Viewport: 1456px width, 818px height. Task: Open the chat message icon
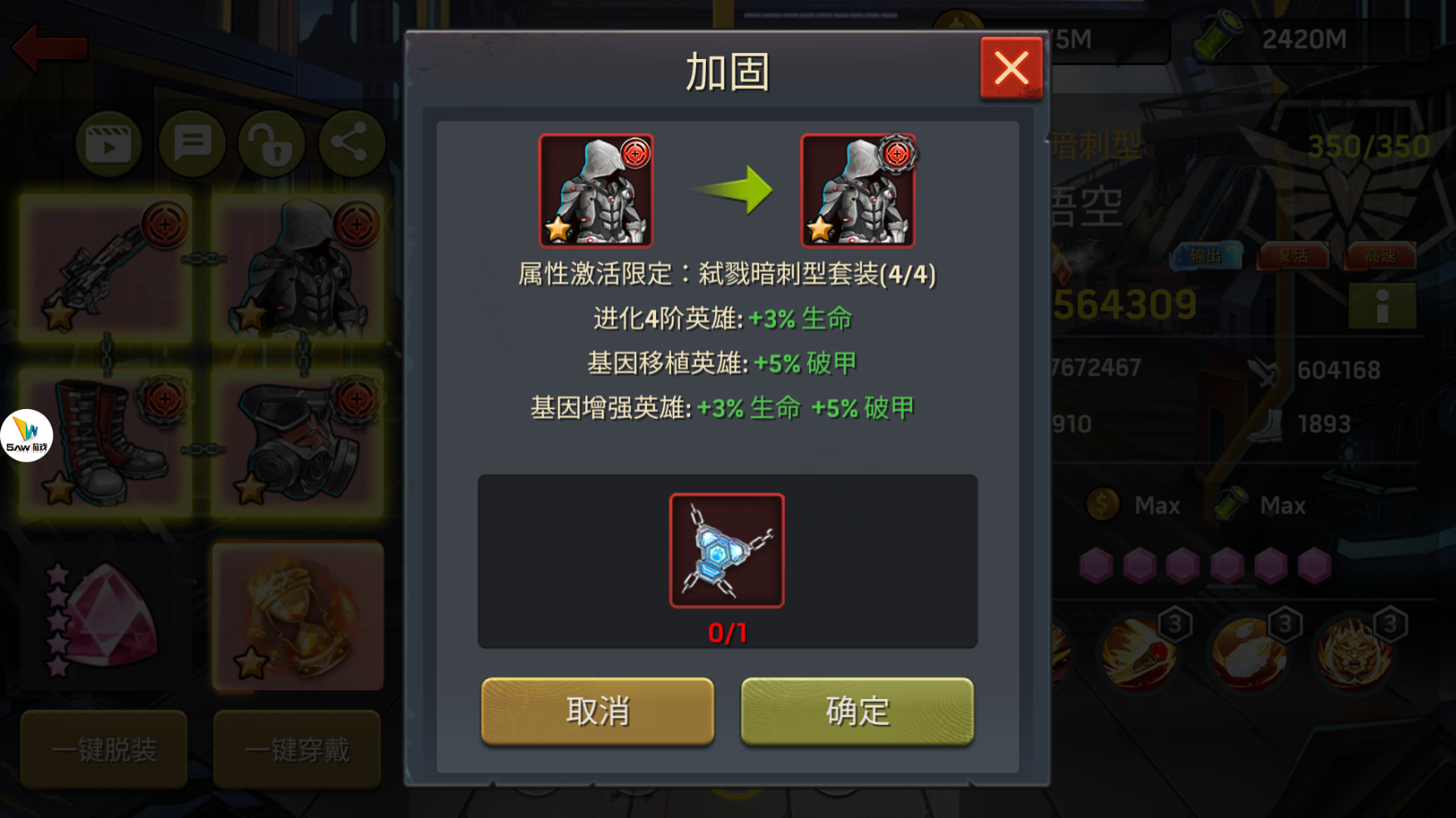192,145
